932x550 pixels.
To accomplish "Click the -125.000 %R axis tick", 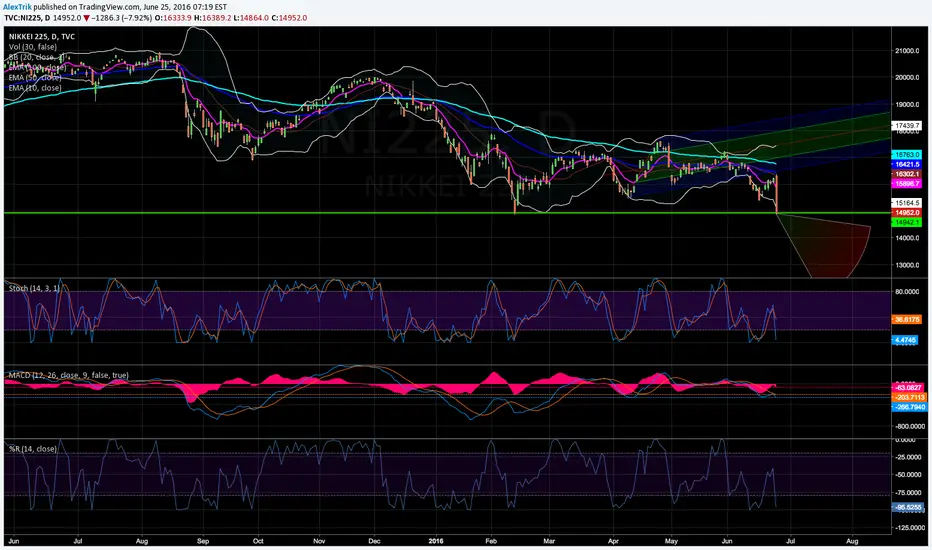I will [x=909, y=527].
